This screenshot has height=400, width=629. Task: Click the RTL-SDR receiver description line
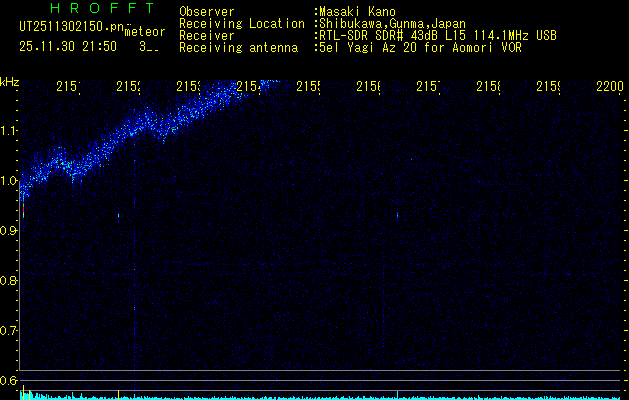pos(437,35)
